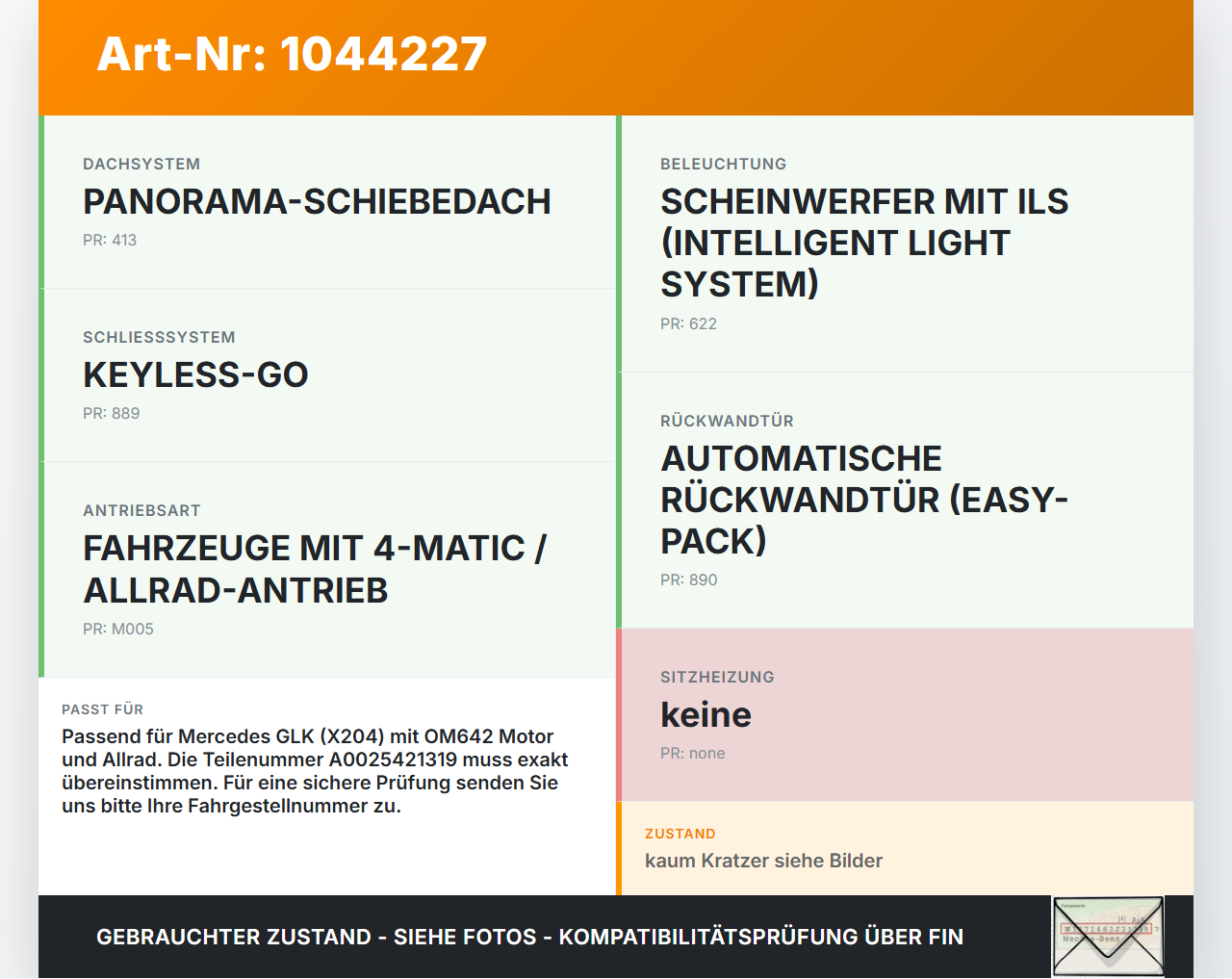Click the 'BELEUCHTUNG' label
Image resolution: width=1232 pixels, height=979 pixels.
[723, 164]
